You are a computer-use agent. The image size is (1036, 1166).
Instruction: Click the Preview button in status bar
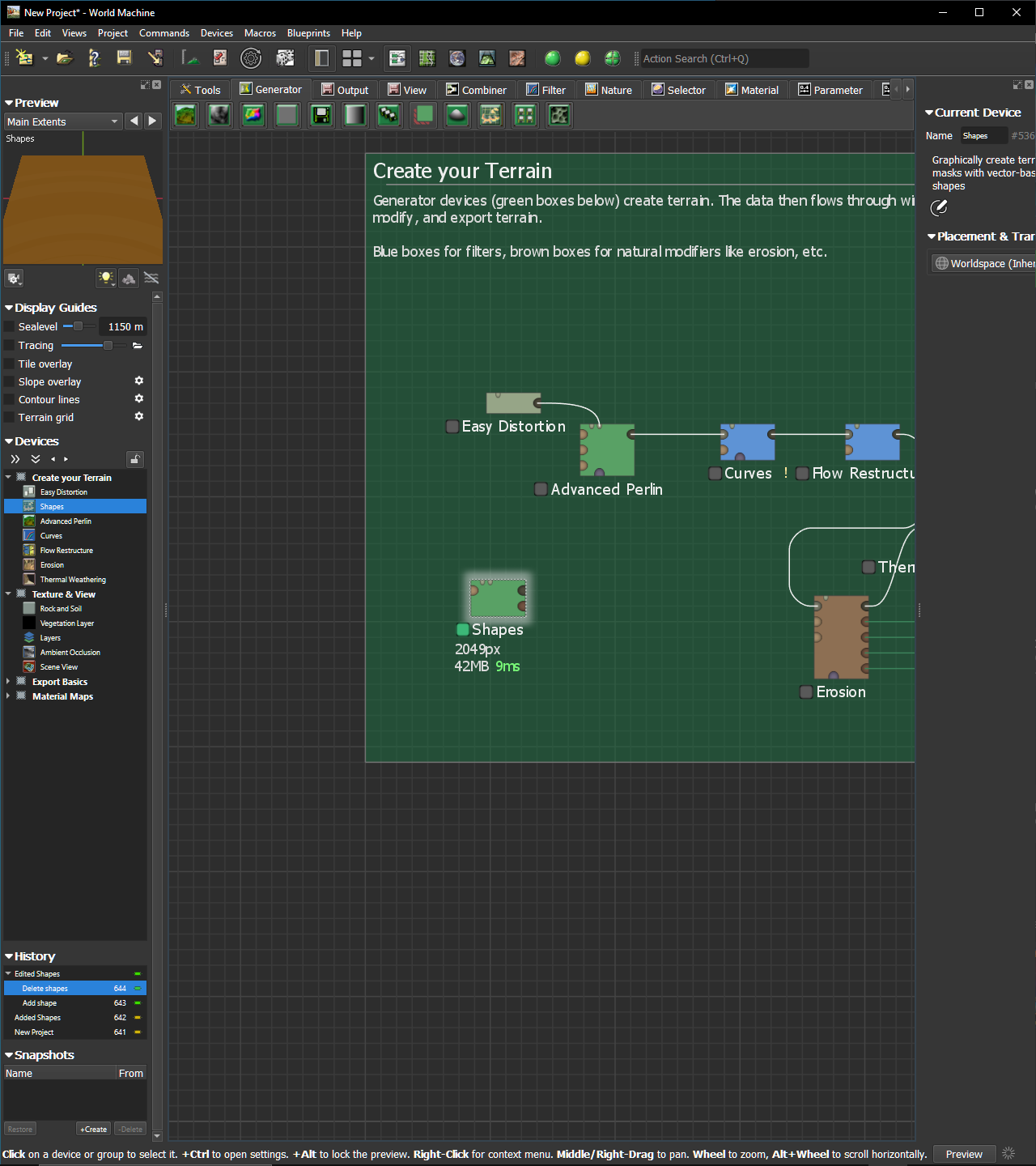(x=964, y=1154)
